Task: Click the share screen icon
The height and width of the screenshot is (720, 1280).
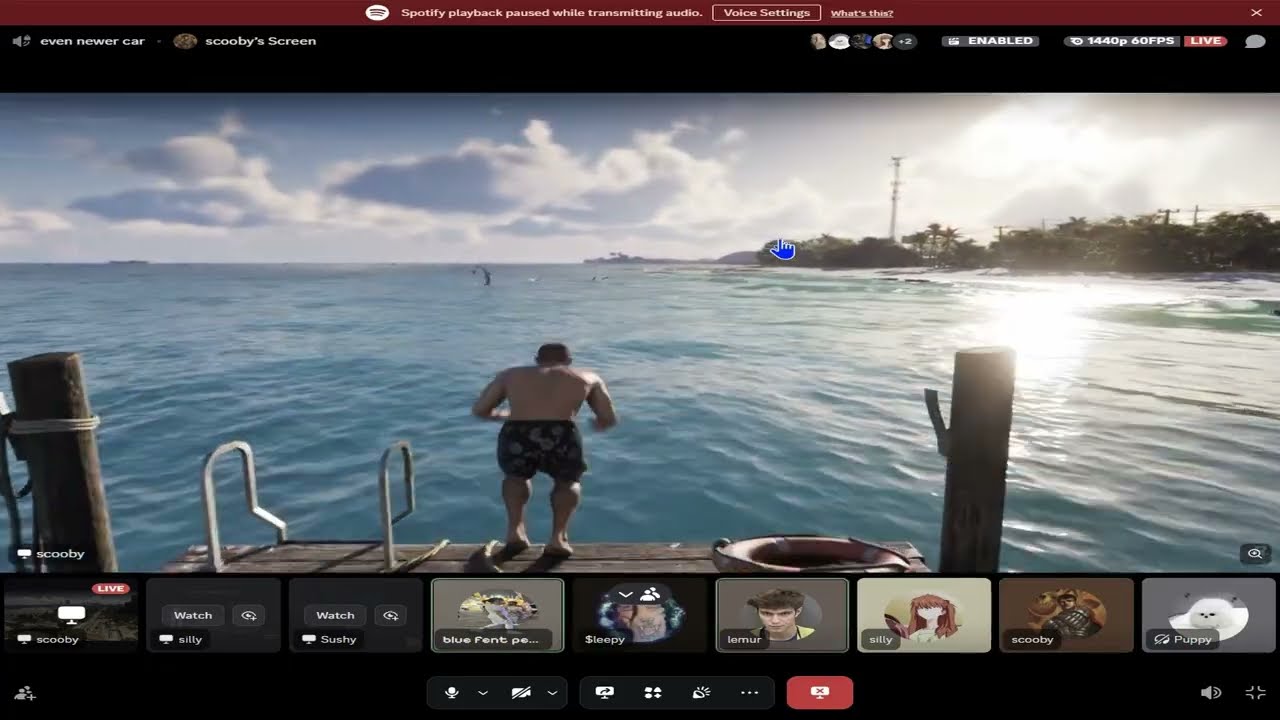Action: tap(604, 692)
